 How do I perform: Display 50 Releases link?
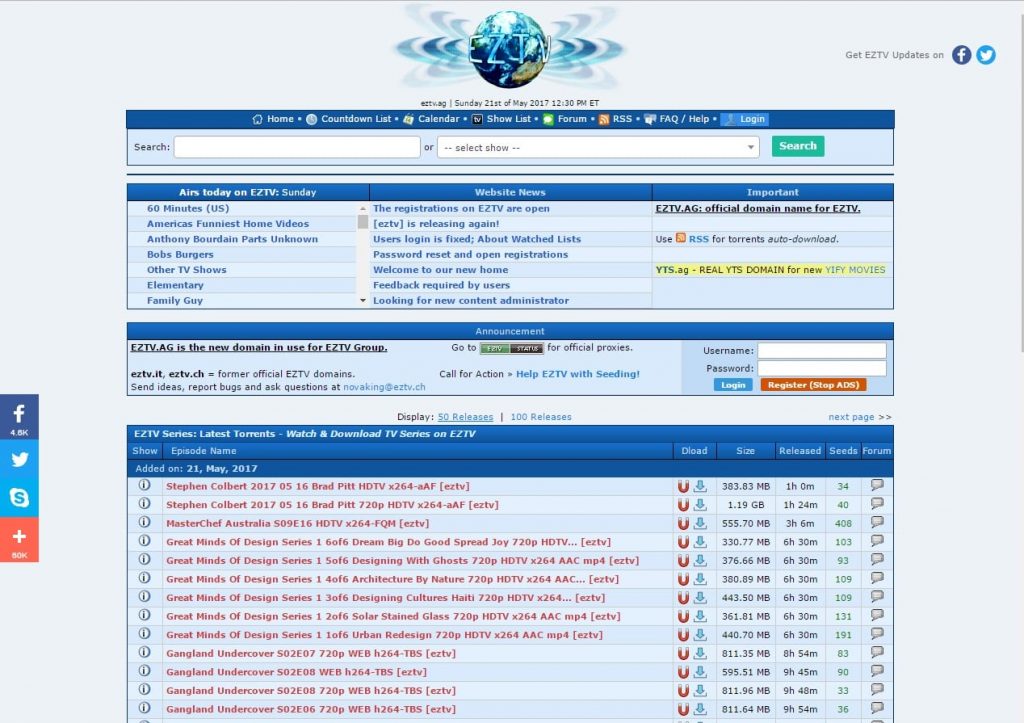point(465,417)
